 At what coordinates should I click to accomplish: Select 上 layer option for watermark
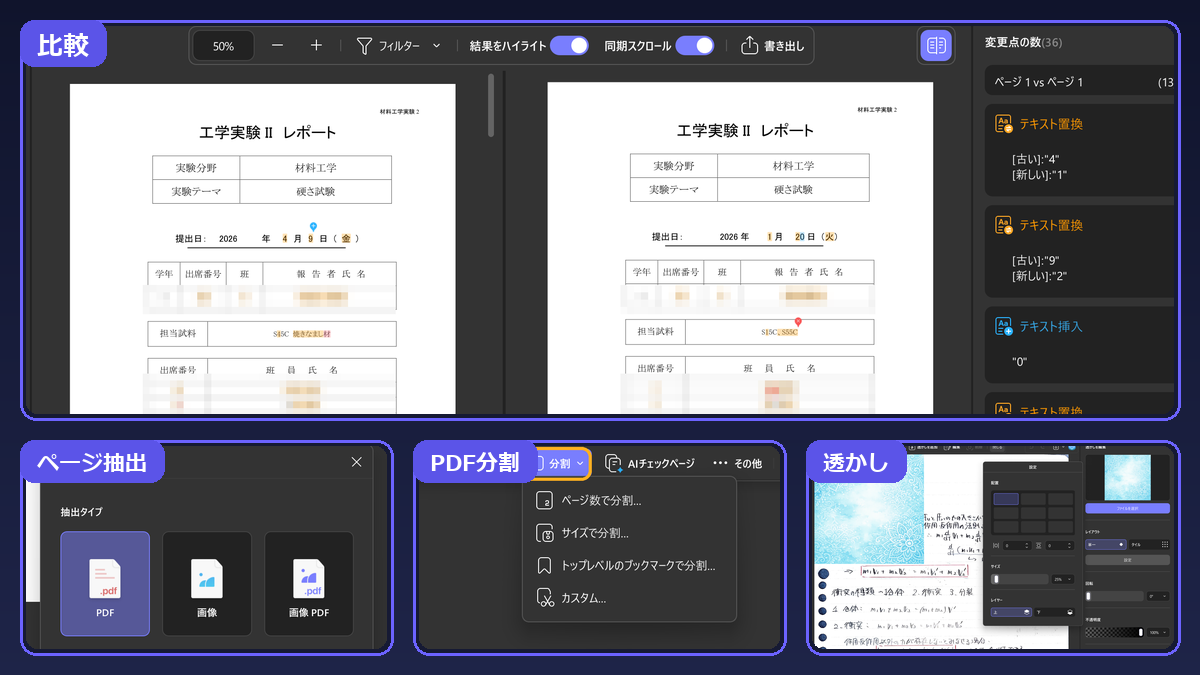coord(1011,612)
